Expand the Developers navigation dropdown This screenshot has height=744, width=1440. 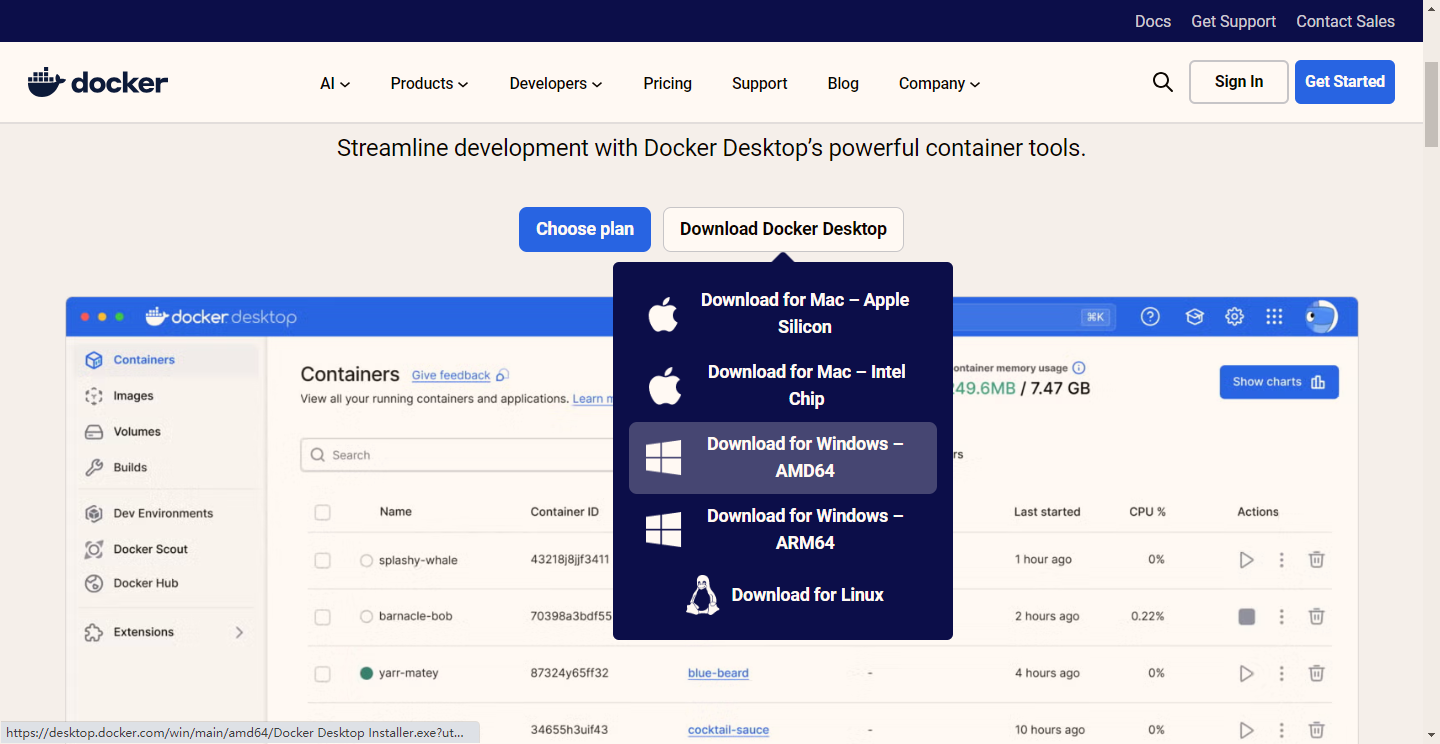click(556, 84)
